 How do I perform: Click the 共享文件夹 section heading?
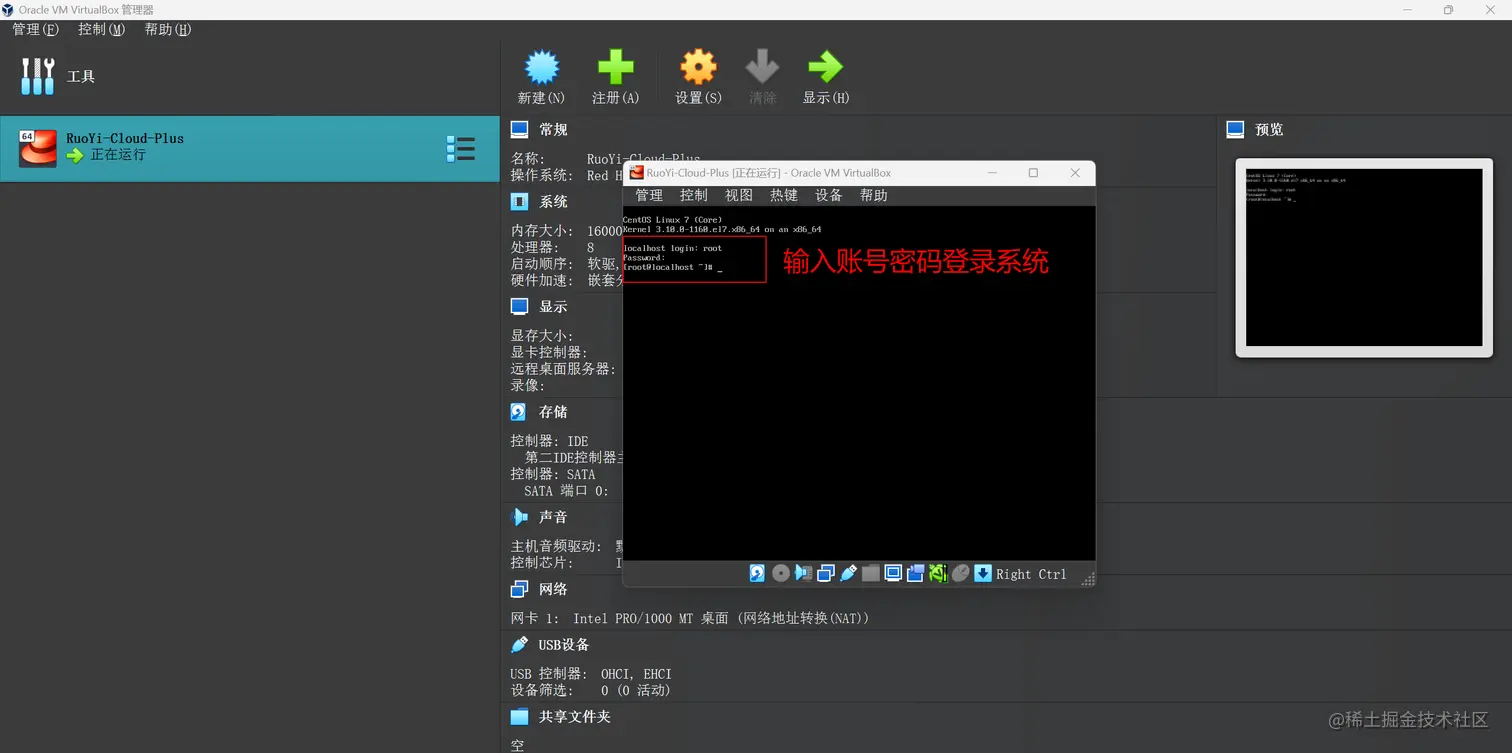pyautogui.click(x=575, y=716)
